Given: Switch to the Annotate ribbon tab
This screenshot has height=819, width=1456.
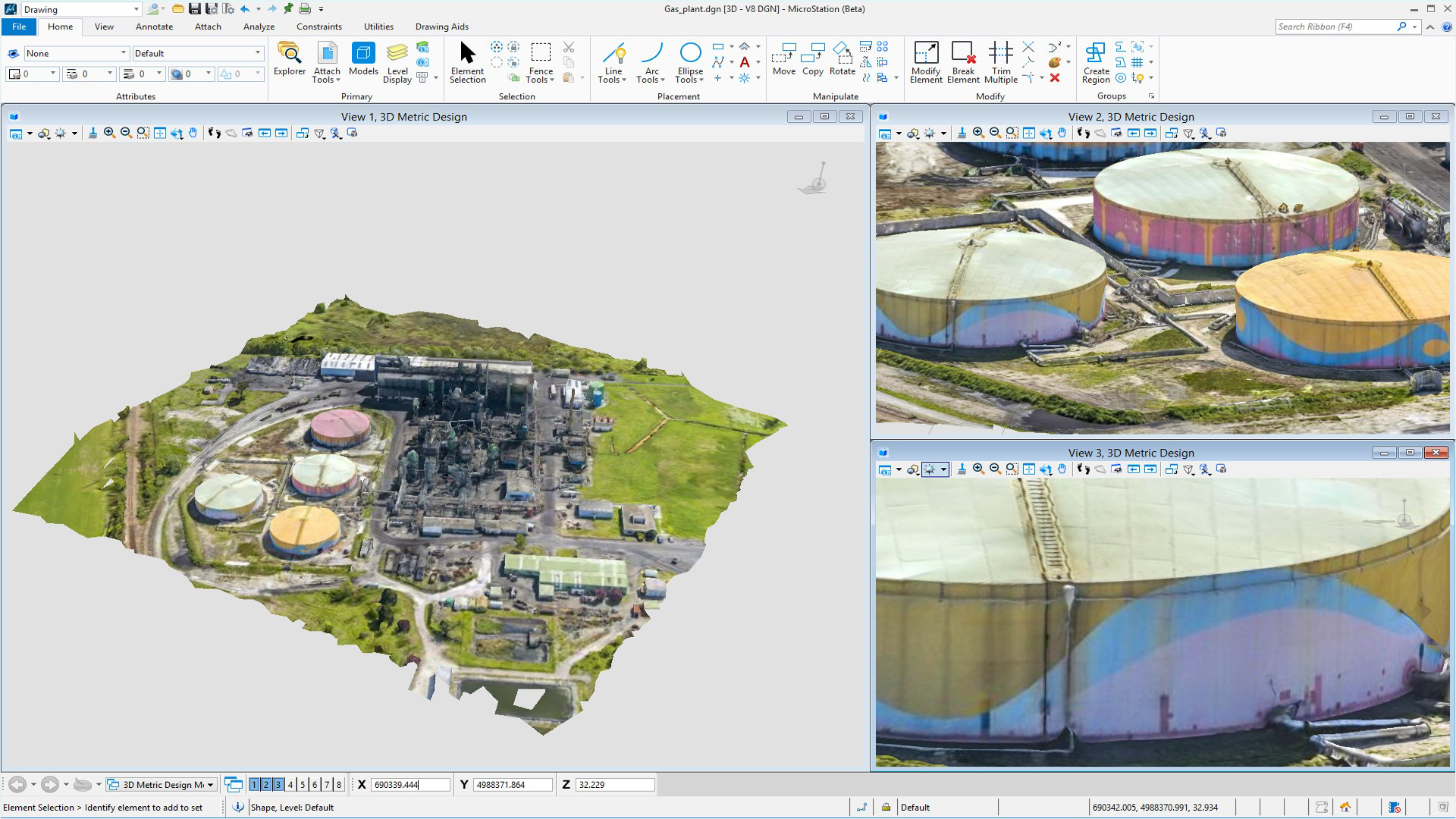Looking at the screenshot, I should (x=154, y=27).
